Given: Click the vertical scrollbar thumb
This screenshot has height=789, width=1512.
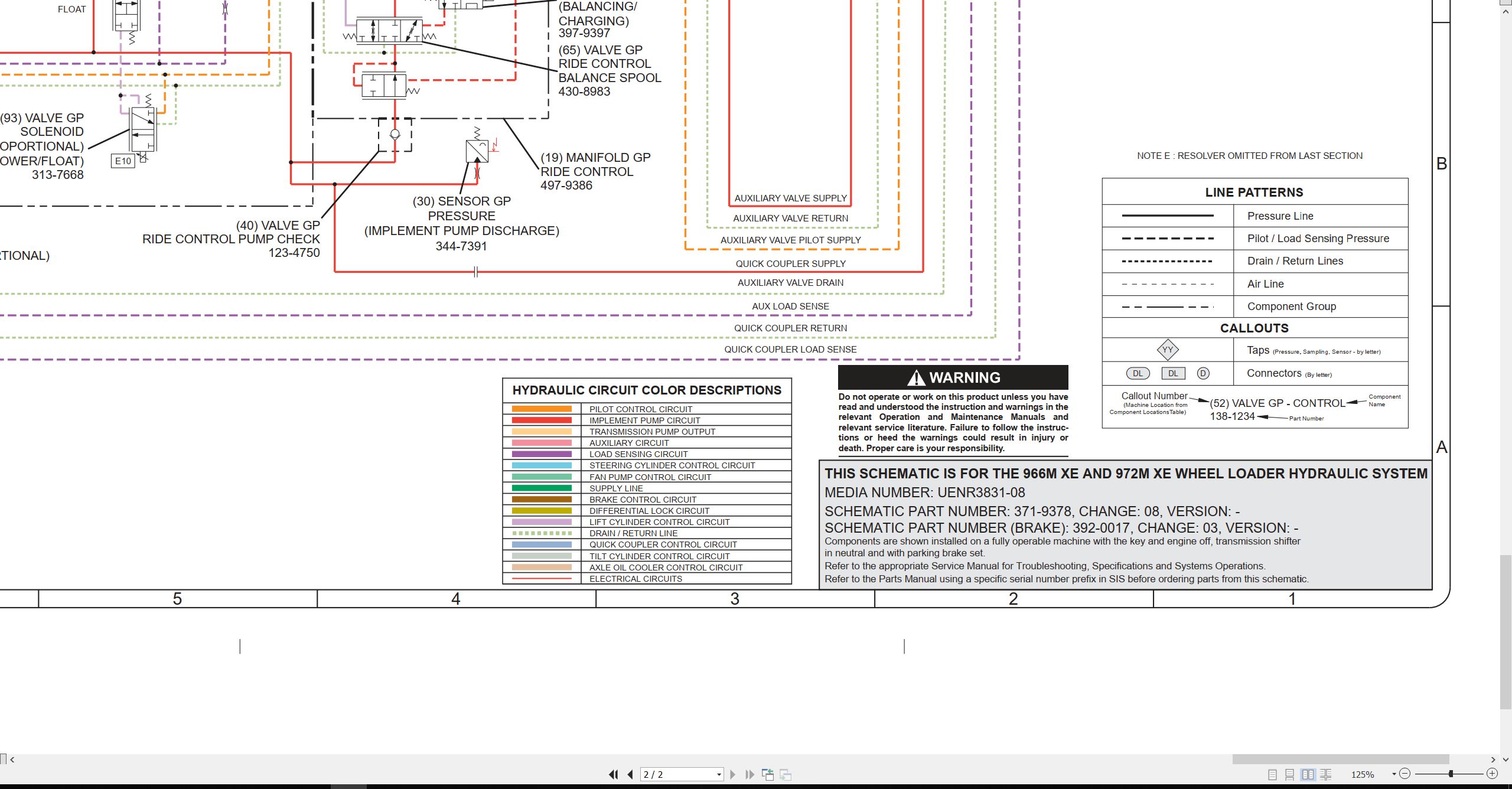Looking at the screenshot, I should (x=1506, y=632).
